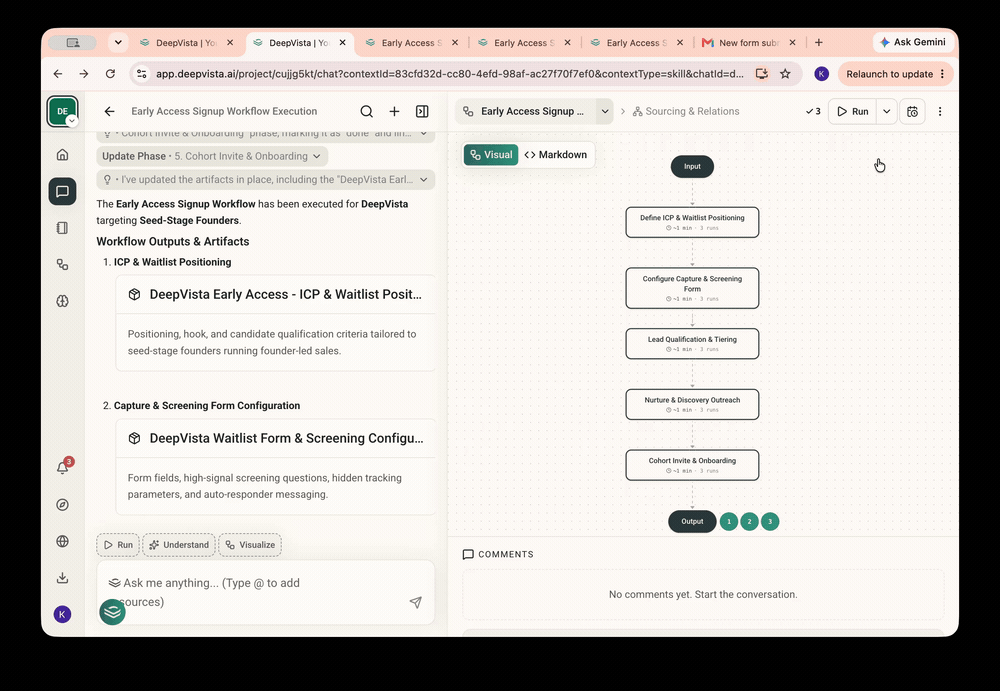Open the compass explore icon
This screenshot has width=1000, height=691.
(62, 505)
